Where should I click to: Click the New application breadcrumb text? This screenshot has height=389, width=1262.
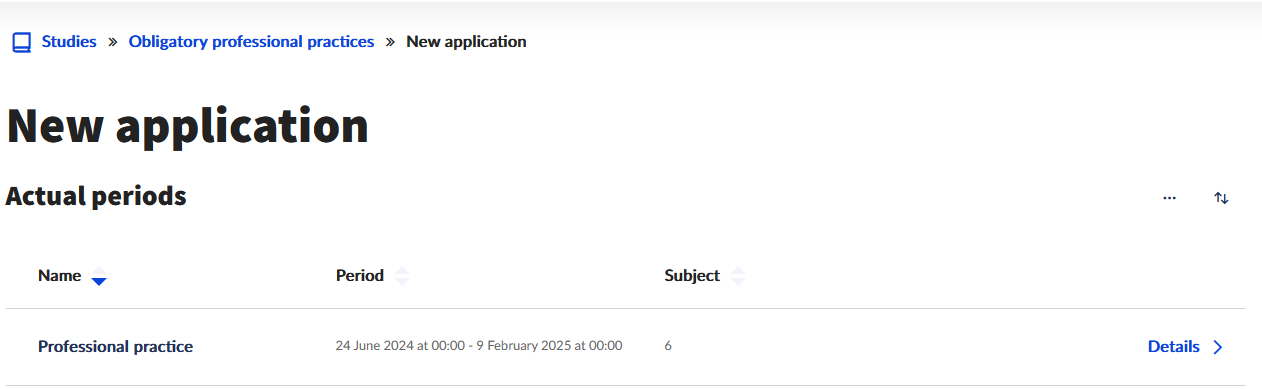(x=466, y=42)
